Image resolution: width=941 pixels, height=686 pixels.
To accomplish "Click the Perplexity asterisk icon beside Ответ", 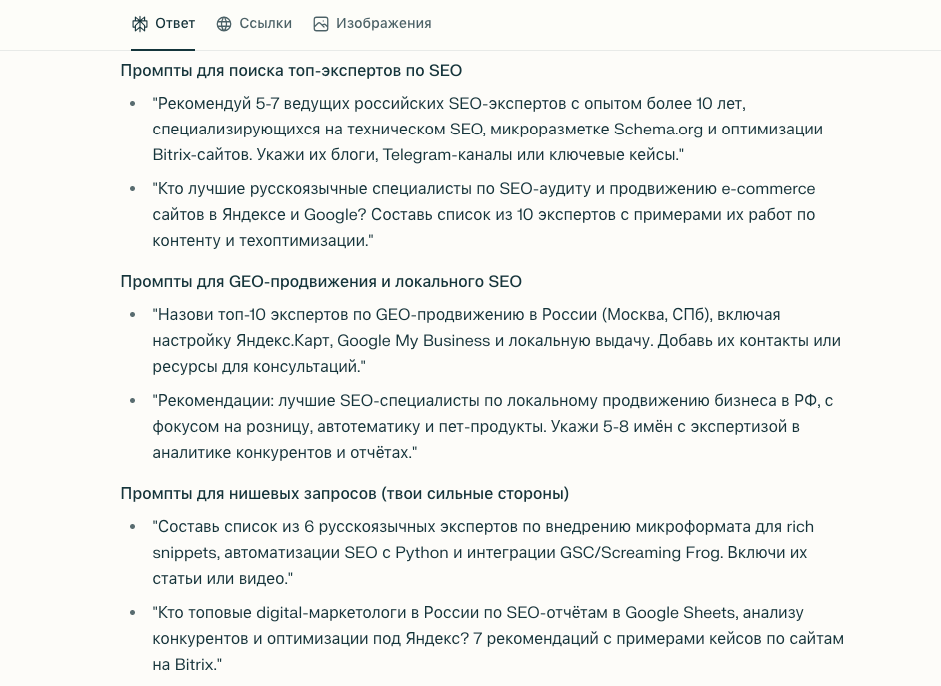I will coord(140,23).
